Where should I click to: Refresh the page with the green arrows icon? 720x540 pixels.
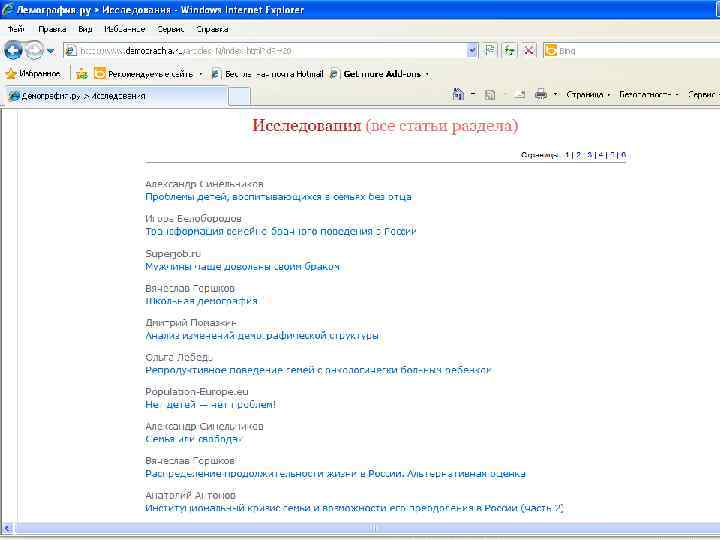coord(510,50)
